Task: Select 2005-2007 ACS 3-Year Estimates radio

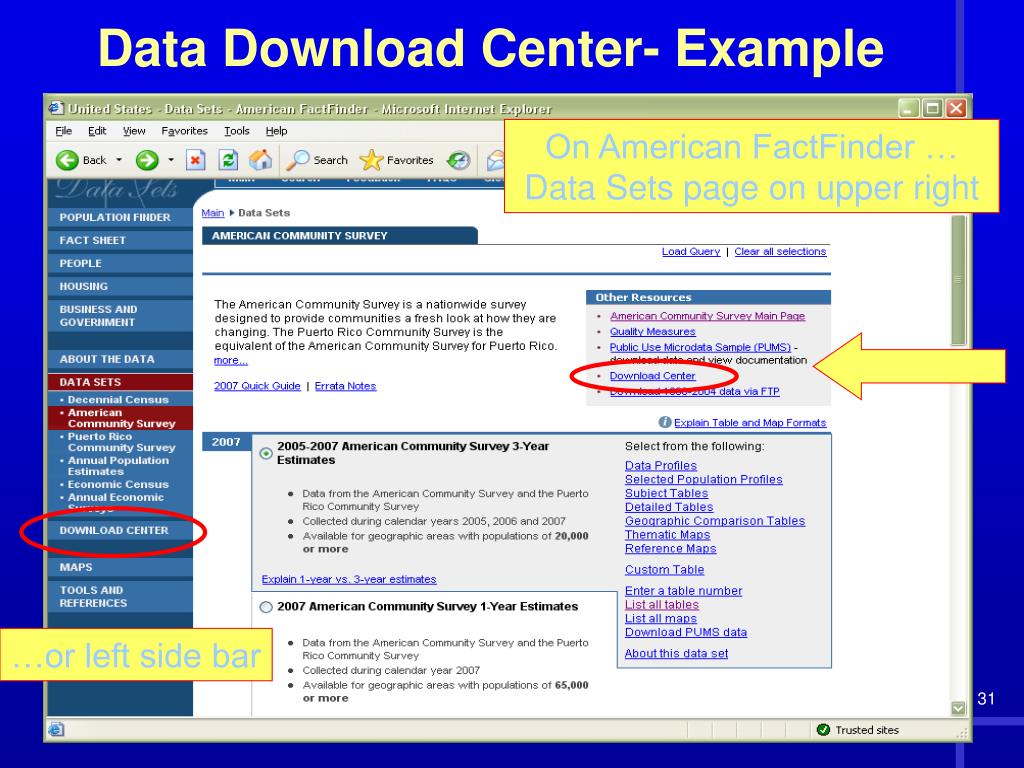Action: coord(266,453)
